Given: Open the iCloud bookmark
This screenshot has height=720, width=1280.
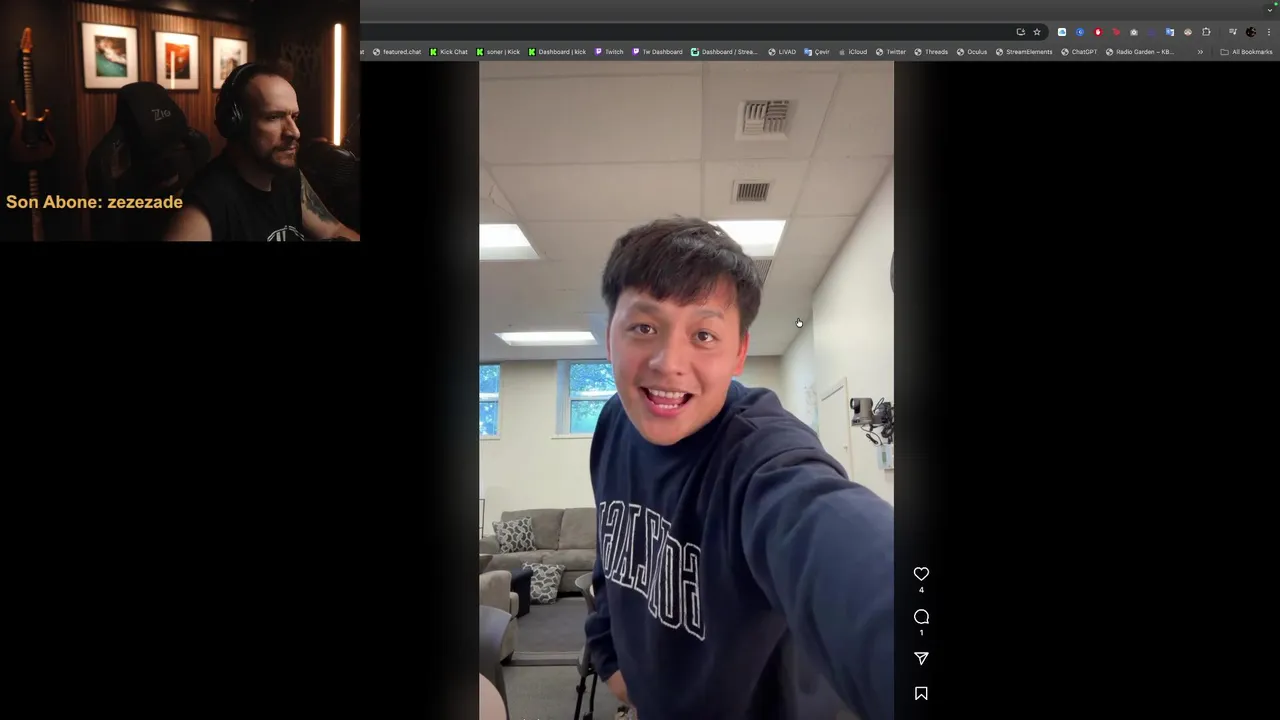Looking at the screenshot, I should coord(853,52).
